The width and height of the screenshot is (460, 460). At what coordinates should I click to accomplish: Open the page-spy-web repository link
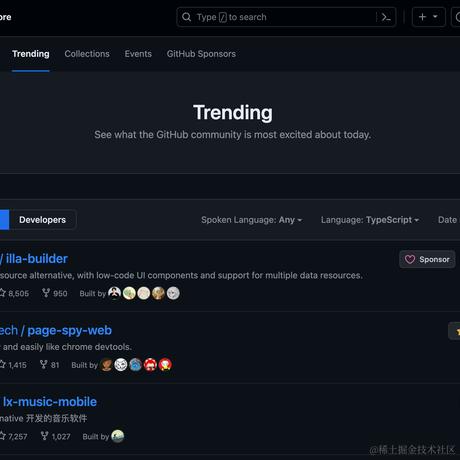click(x=69, y=330)
